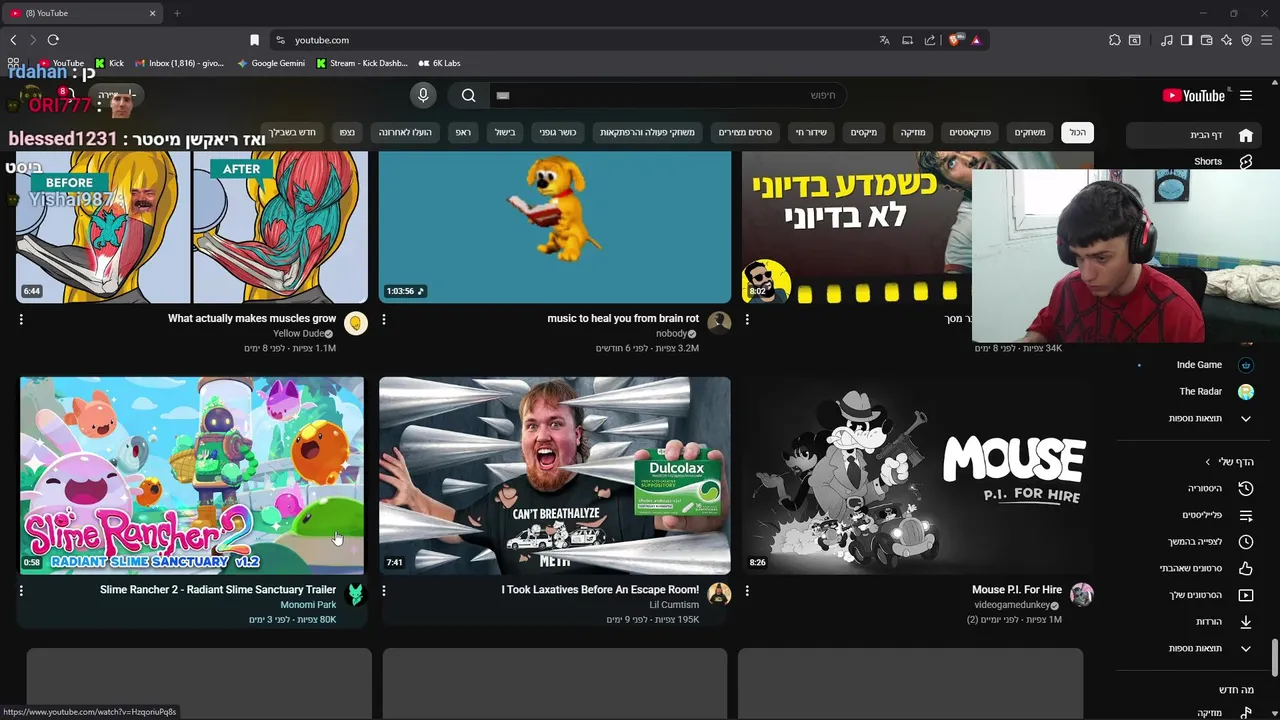Image resolution: width=1280 pixels, height=720 pixels.
Task: Select the 'שידור חי' (Live) filter chip
Action: pos(811,132)
